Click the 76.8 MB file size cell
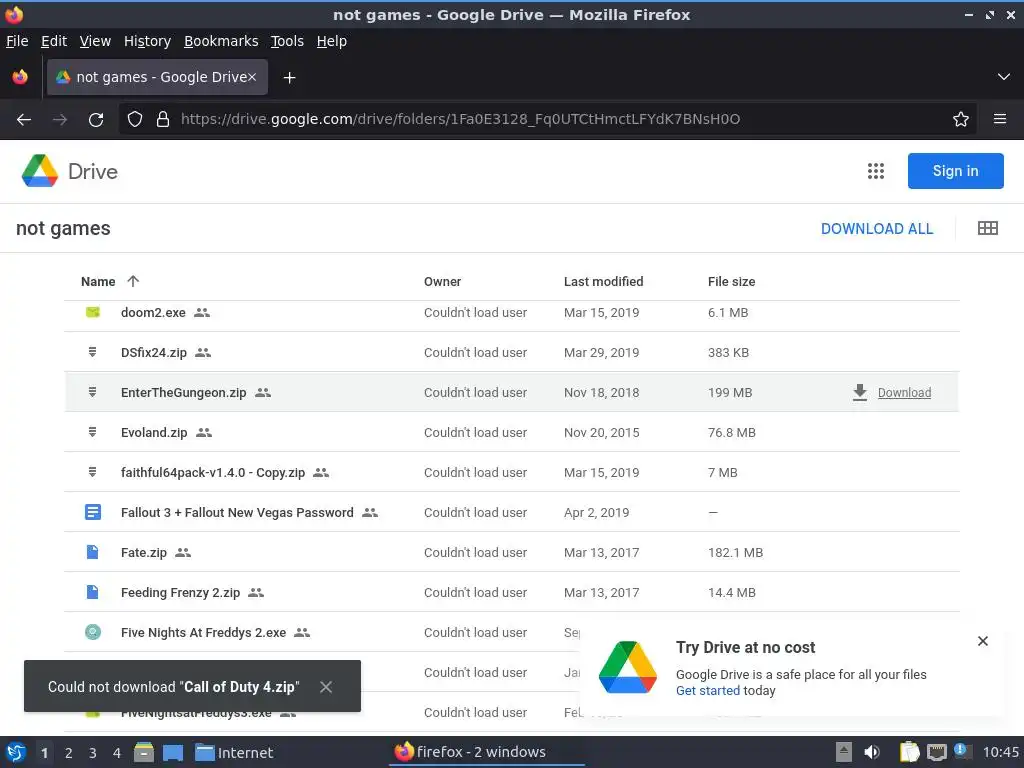 point(731,432)
